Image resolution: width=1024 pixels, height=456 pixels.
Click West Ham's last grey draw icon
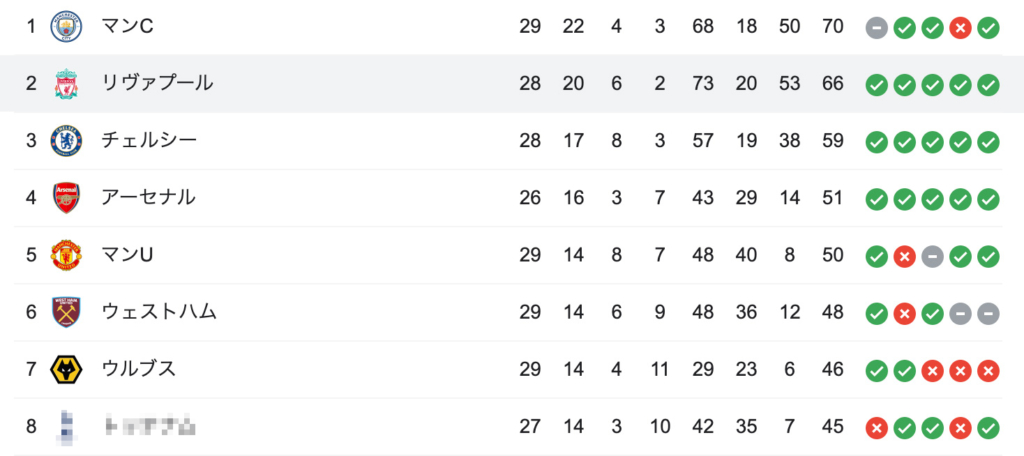(988, 314)
